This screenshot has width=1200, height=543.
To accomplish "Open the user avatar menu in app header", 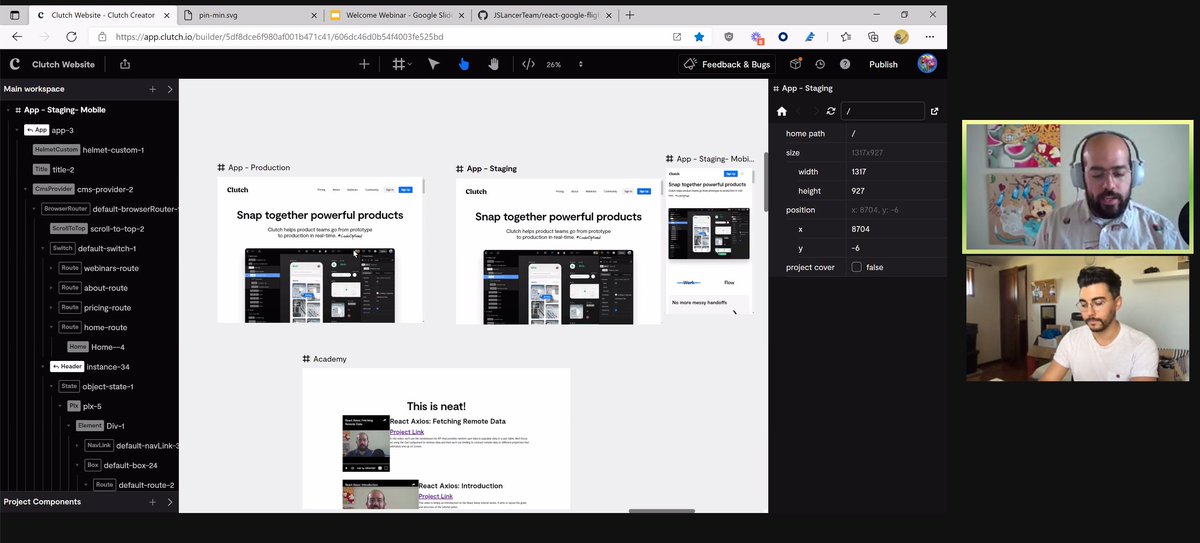I will (x=927, y=64).
